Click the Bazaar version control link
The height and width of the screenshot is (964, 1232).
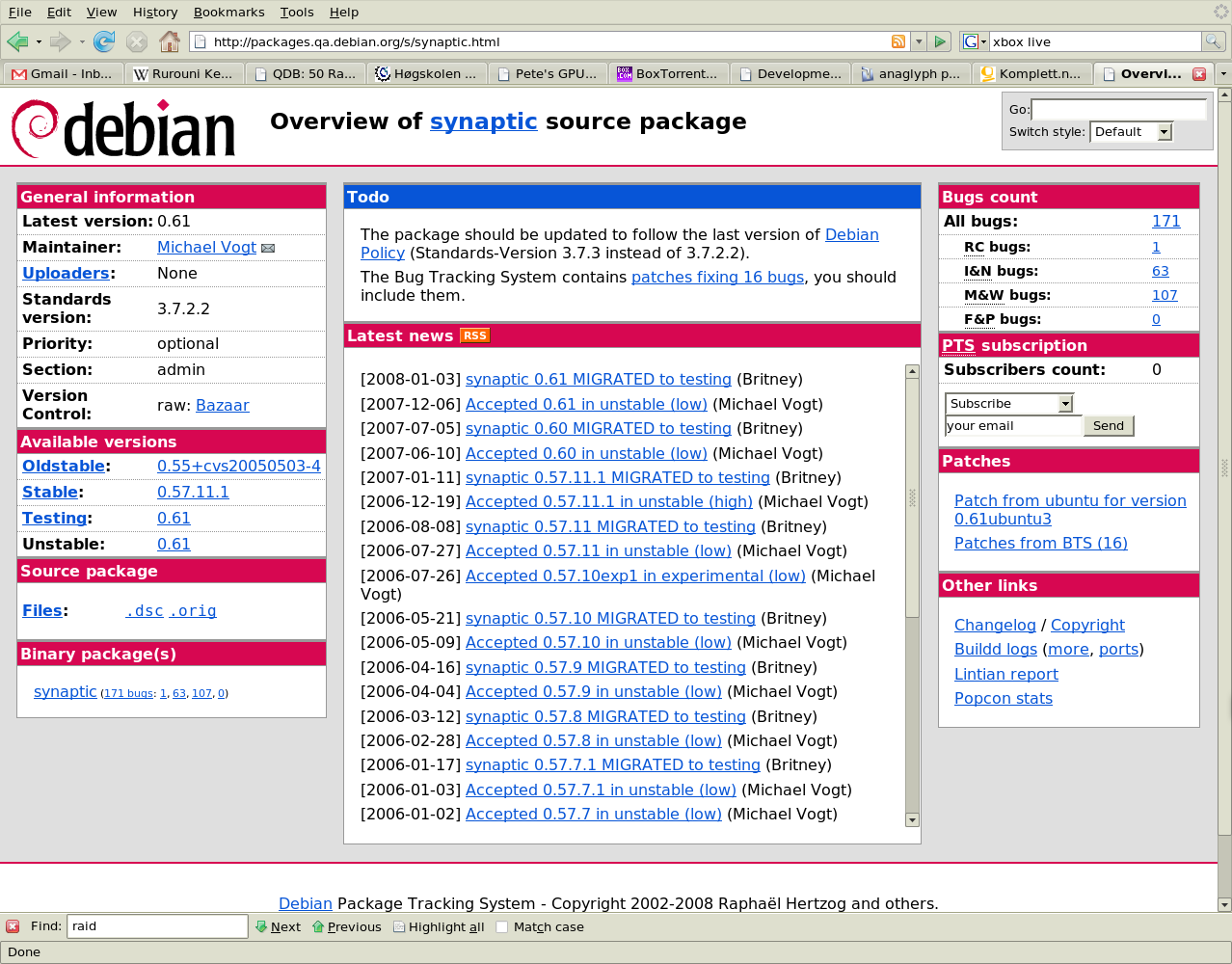[x=222, y=405]
